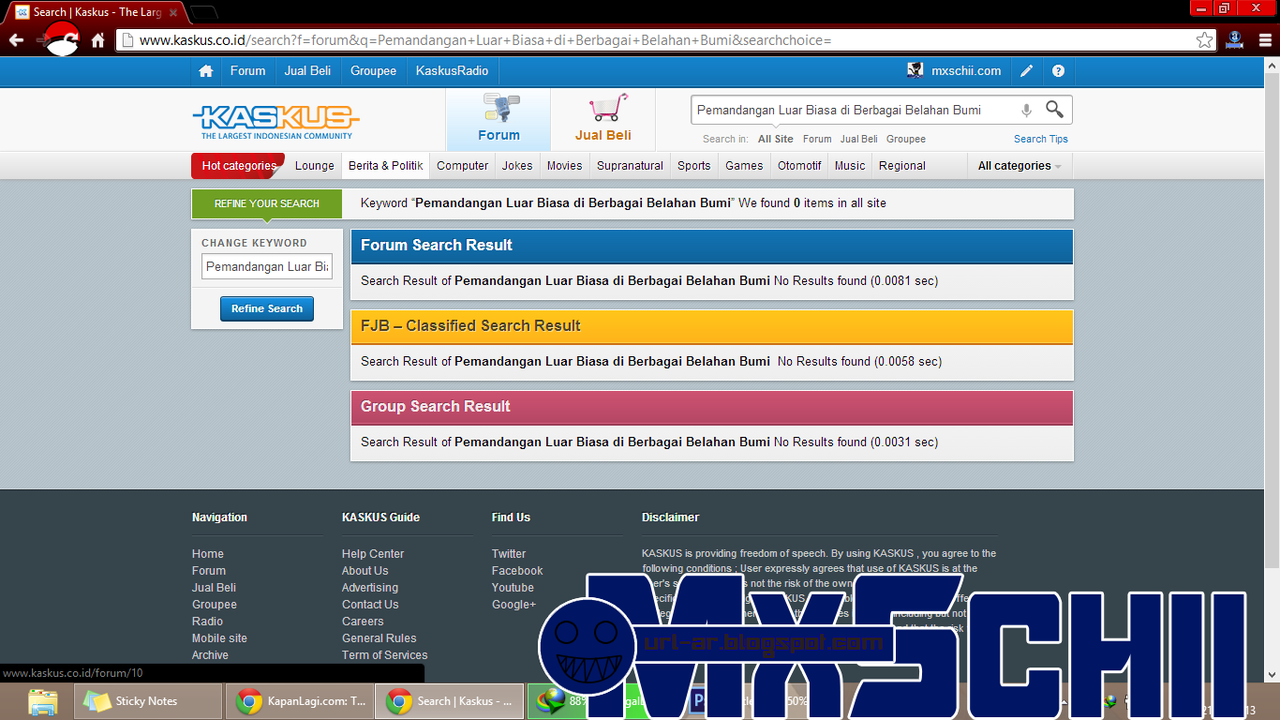This screenshot has height=720, width=1280.
Task: Open KaskusRadio in the top blue bar
Action: (x=452, y=71)
